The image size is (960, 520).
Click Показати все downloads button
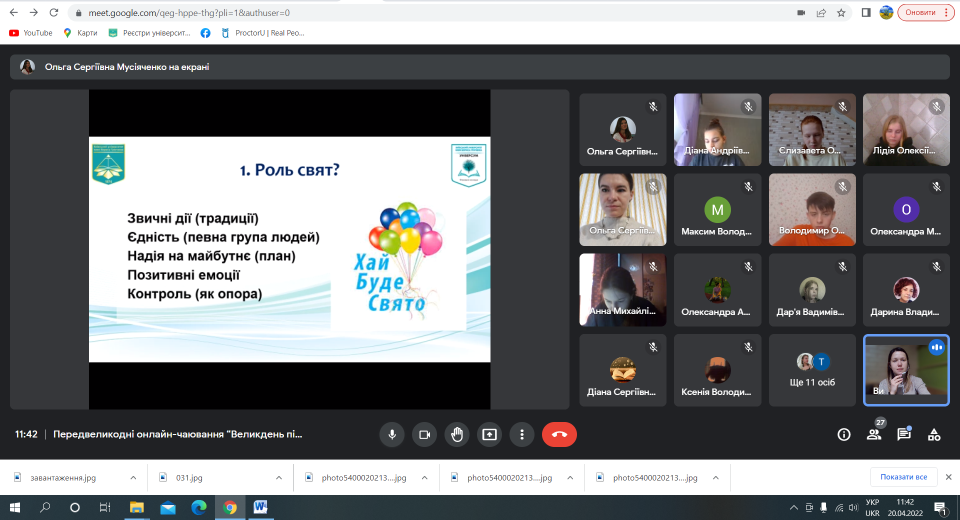click(x=904, y=477)
